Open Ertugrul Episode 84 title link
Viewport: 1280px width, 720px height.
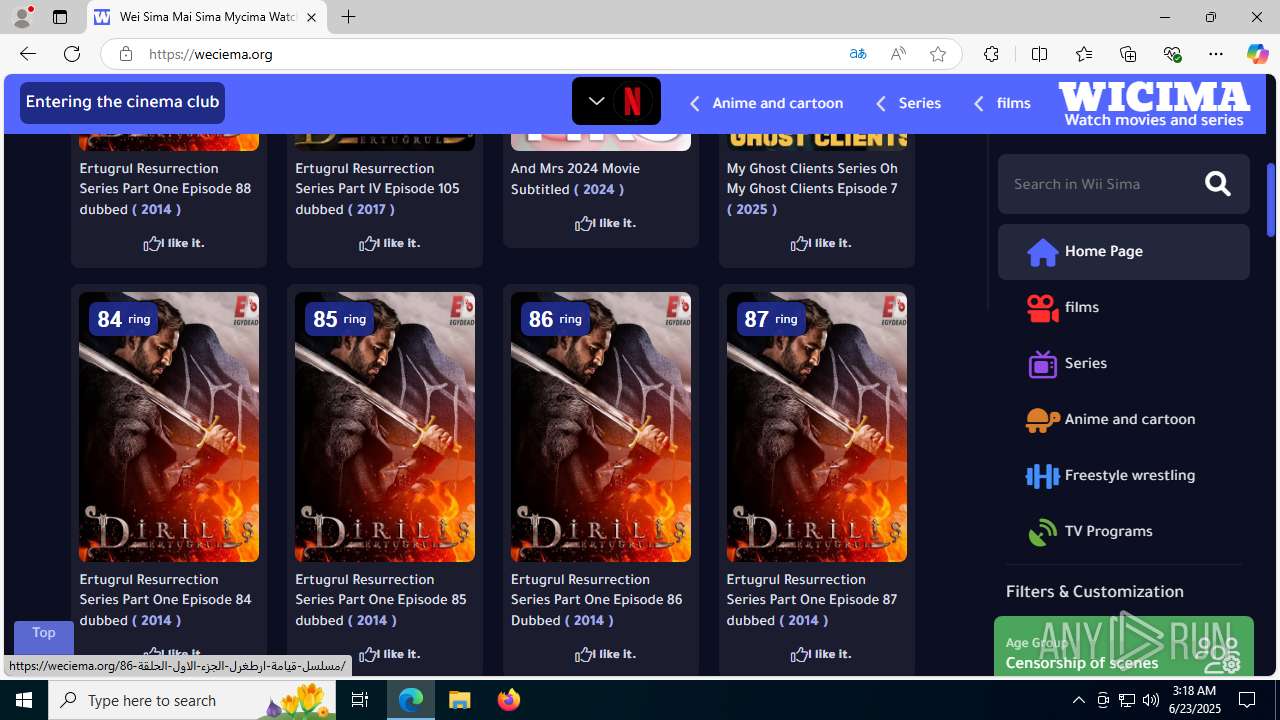point(166,599)
